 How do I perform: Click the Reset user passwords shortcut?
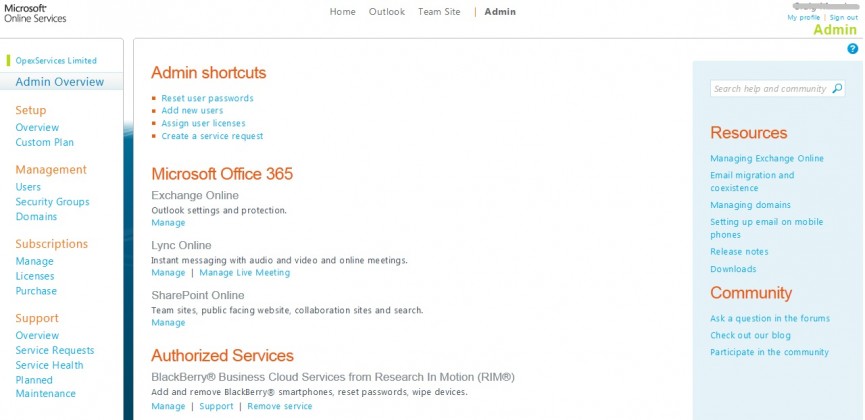pyautogui.click(x=207, y=98)
